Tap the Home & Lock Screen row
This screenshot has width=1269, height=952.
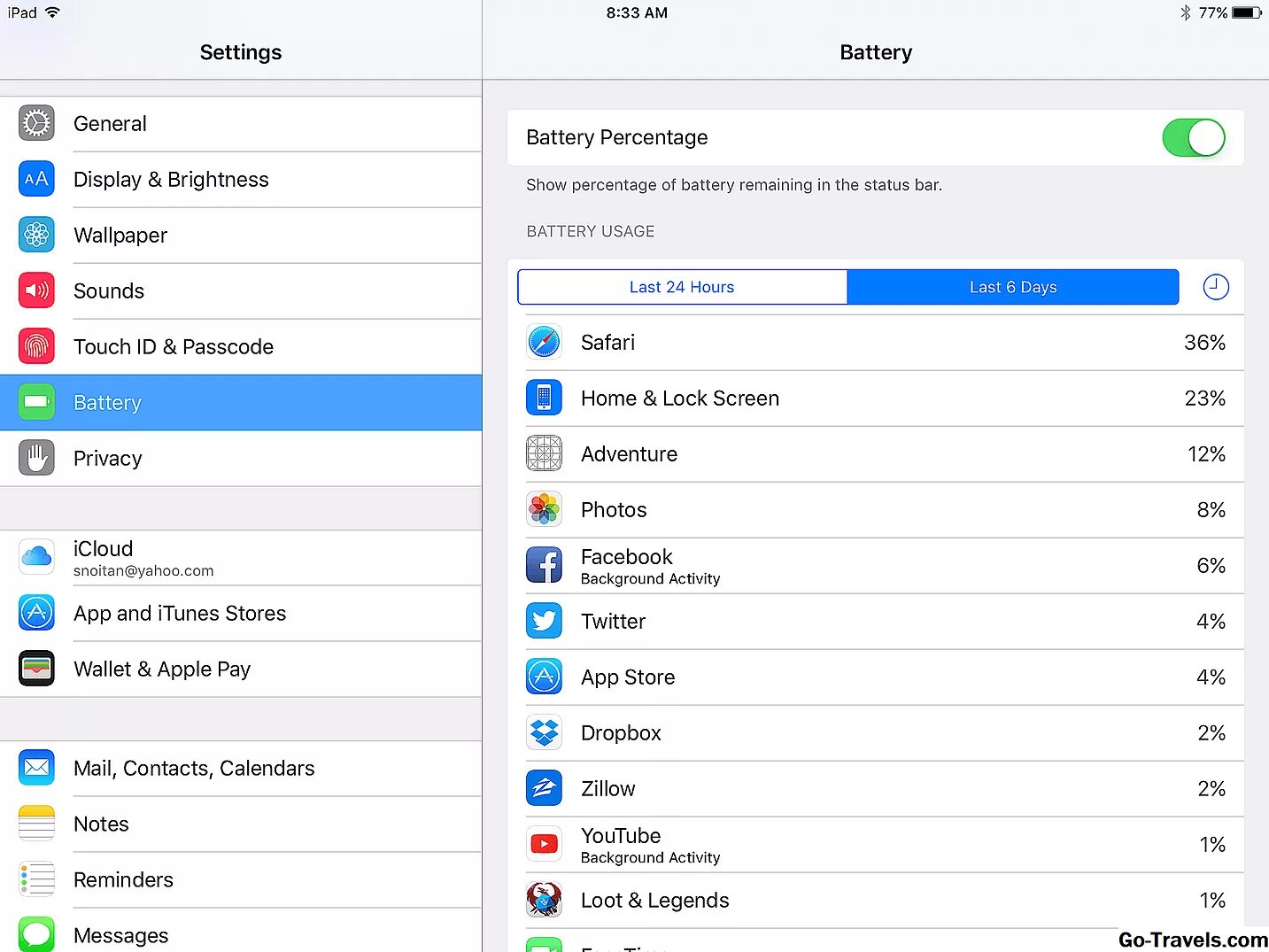point(876,399)
